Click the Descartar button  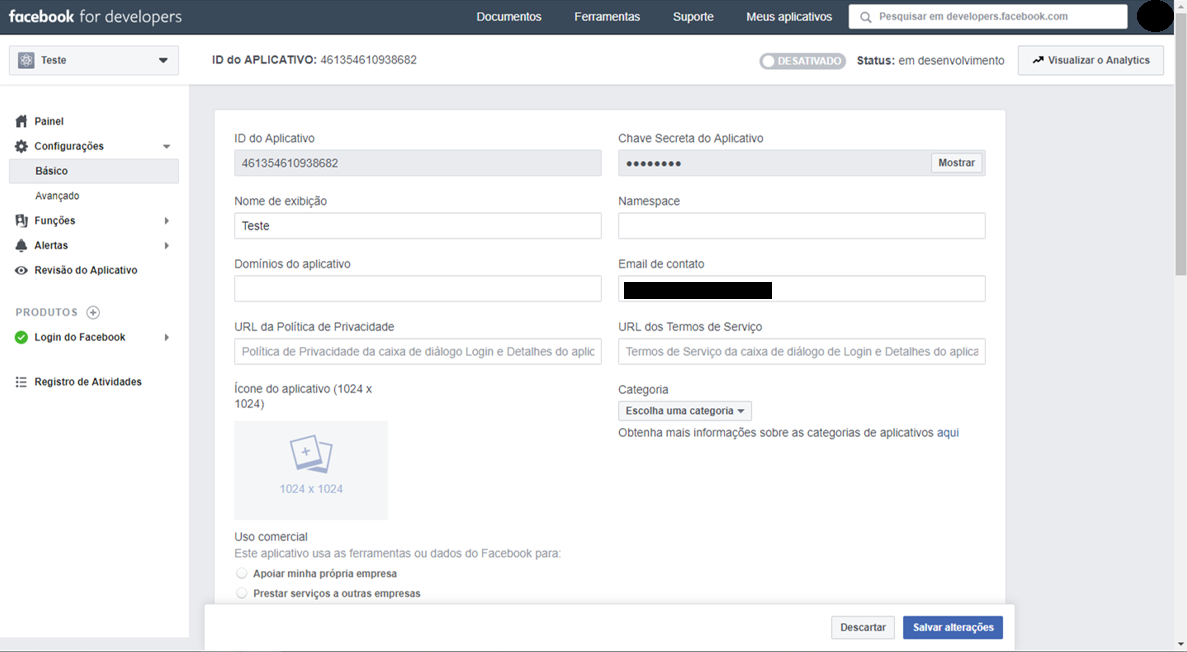[x=863, y=627]
